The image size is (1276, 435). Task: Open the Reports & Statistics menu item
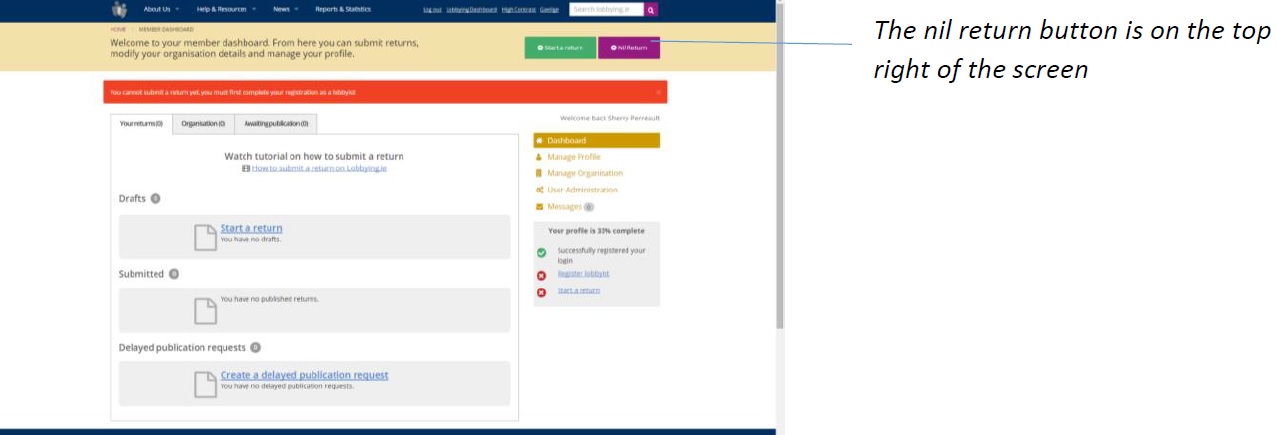click(342, 9)
